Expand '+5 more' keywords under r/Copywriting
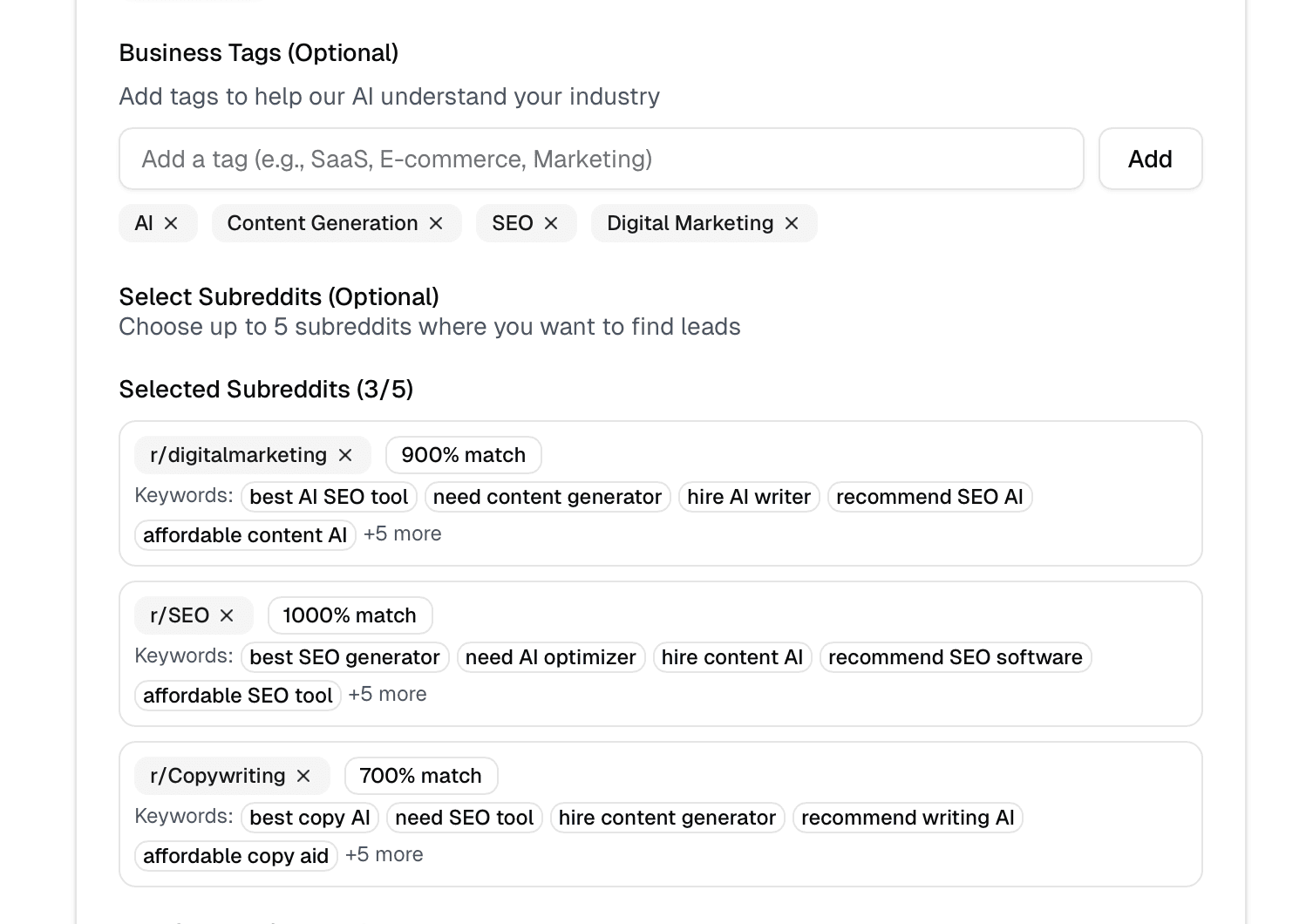This screenshot has height=924, width=1313. click(x=384, y=854)
